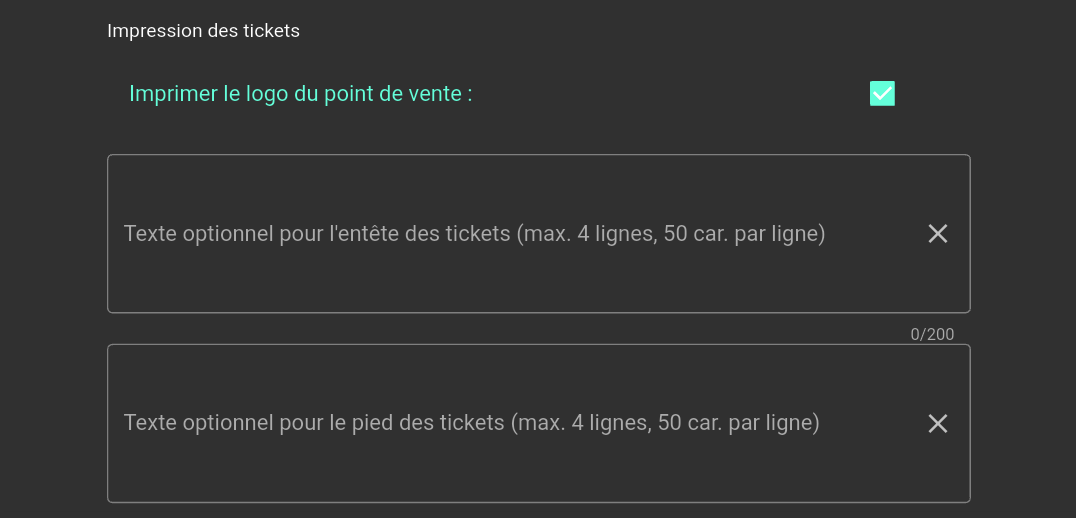The height and width of the screenshot is (518, 1076).
Task: Erase header text with the cross icon
Action: coord(937,234)
